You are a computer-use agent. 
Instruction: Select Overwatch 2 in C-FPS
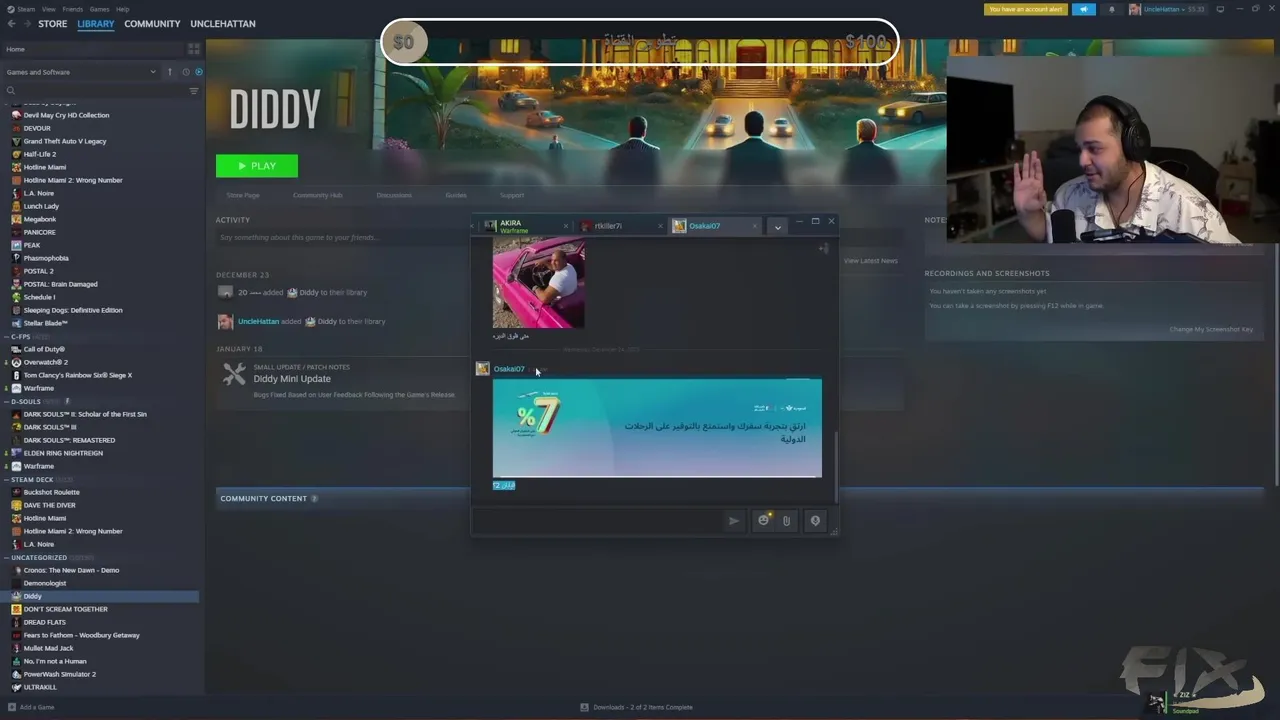click(46, 362)
